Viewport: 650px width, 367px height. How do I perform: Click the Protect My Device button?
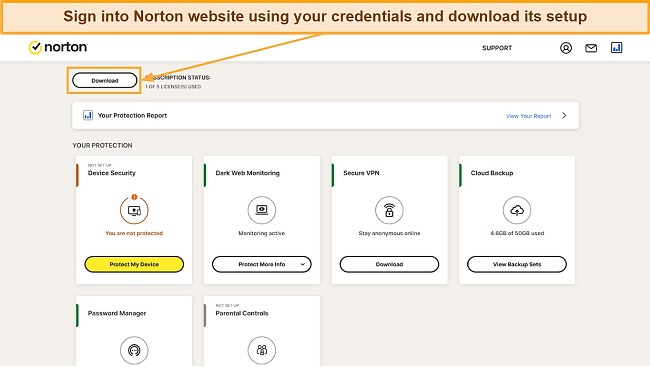point(134,264)
